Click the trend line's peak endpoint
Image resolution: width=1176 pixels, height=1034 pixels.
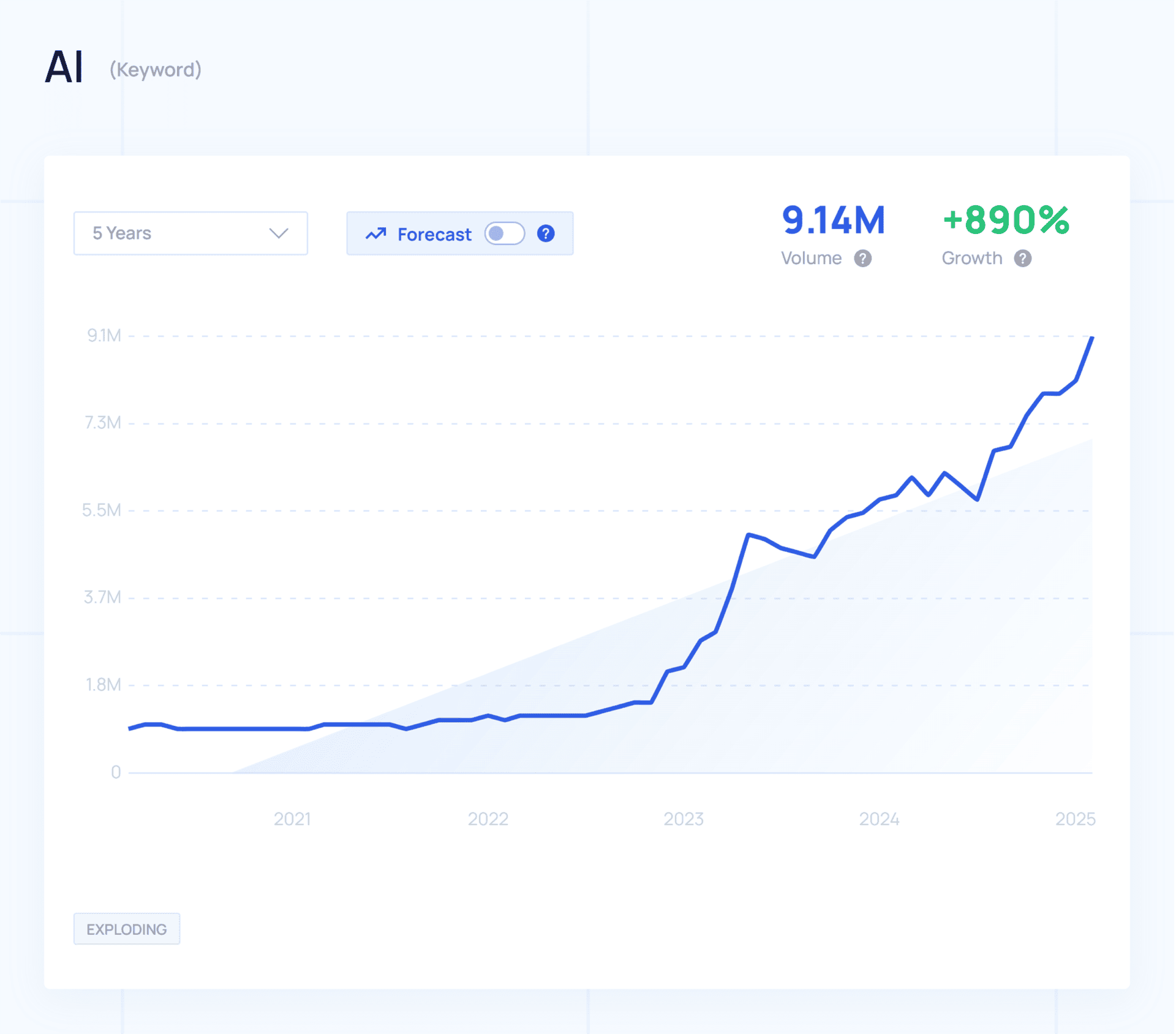[1091, 338]
